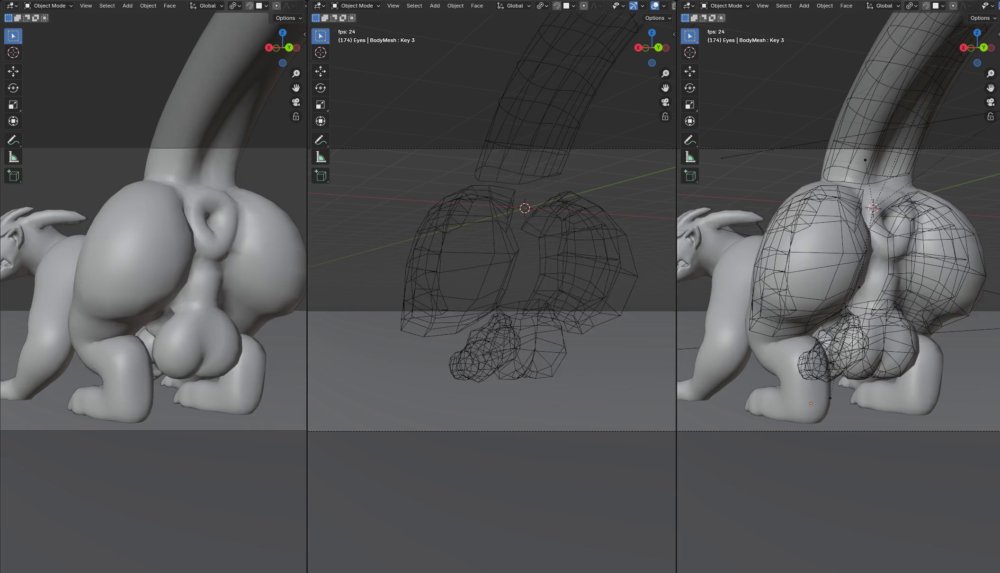Screen dimensions: 1000x573
Task: Open Object Mode dropdown in right viewport
Action: click(x=725, y=6)
